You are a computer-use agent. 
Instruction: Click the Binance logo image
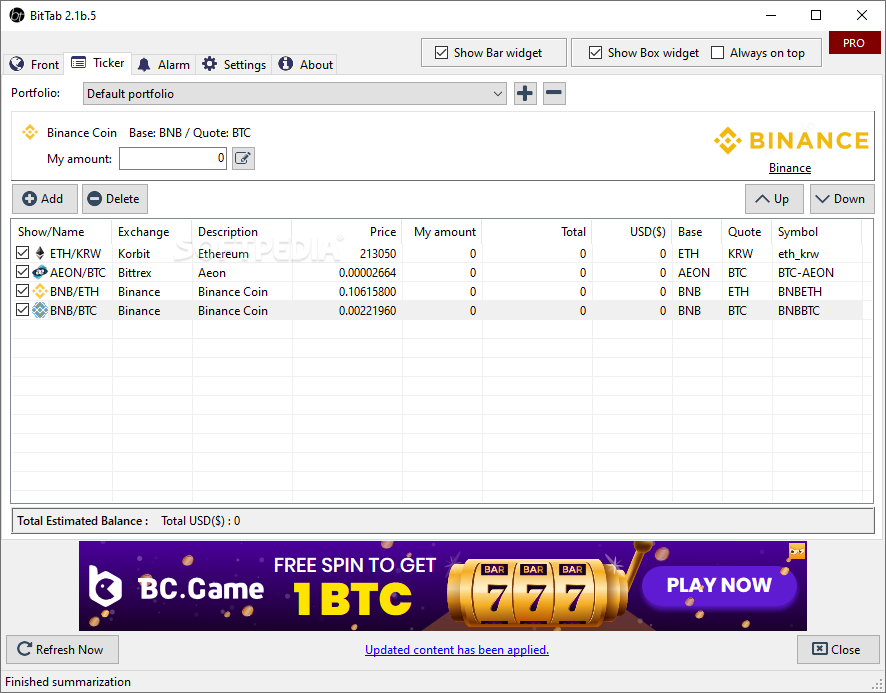point(791,140)
